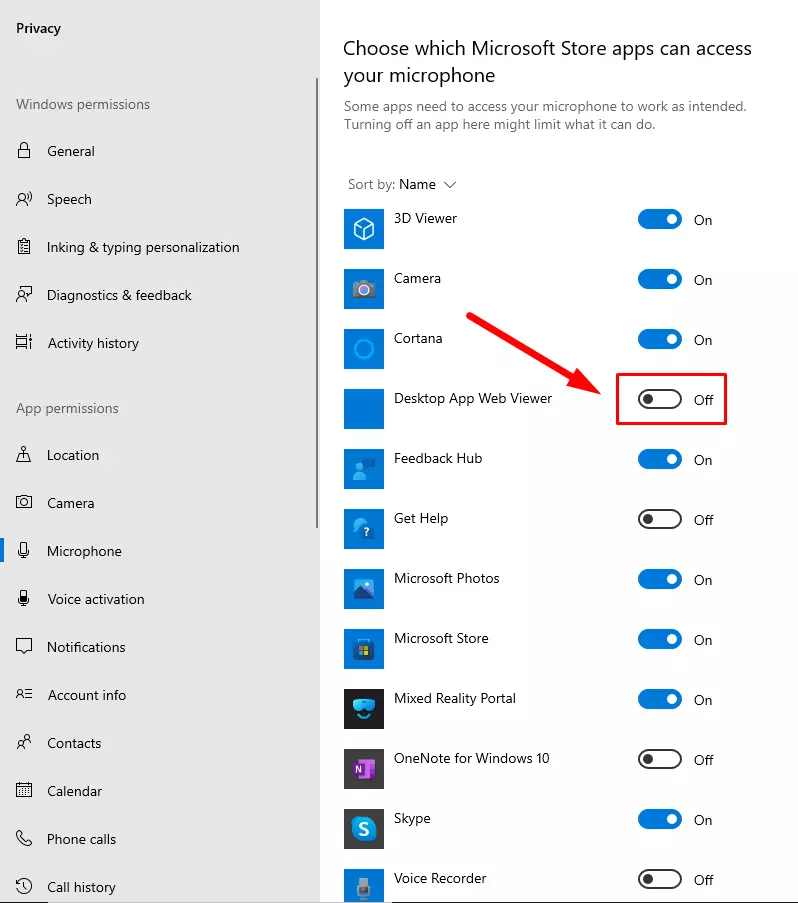Click the Cortana circle app icon
798x903 pixels.
tap(364, 349)
